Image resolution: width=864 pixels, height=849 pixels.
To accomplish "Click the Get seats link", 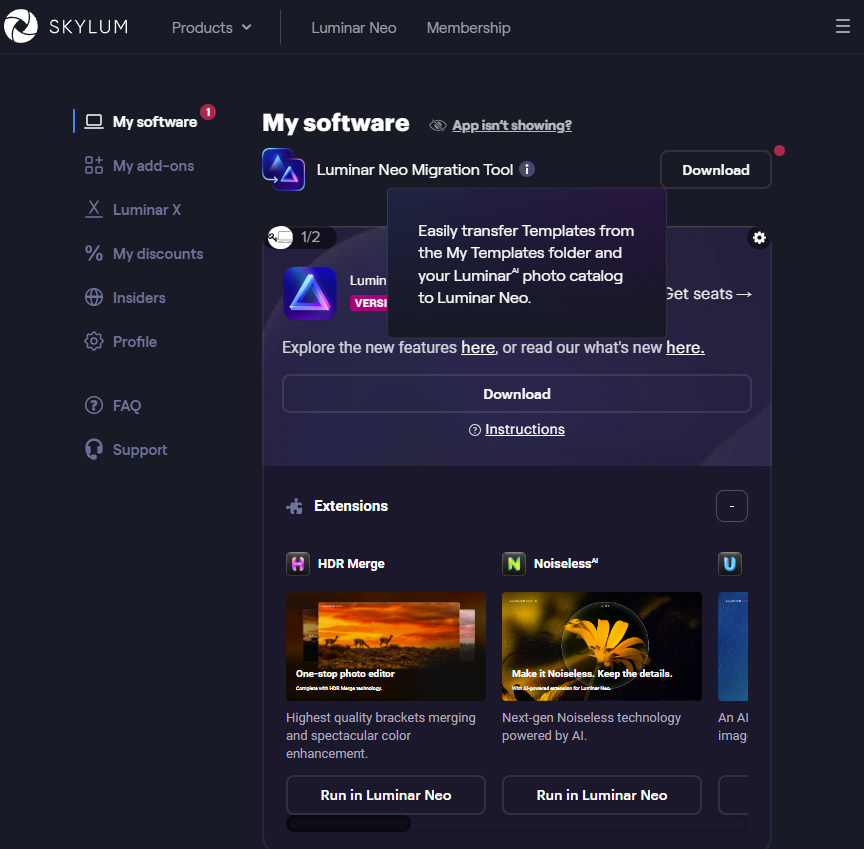I will tap(708, 294).
